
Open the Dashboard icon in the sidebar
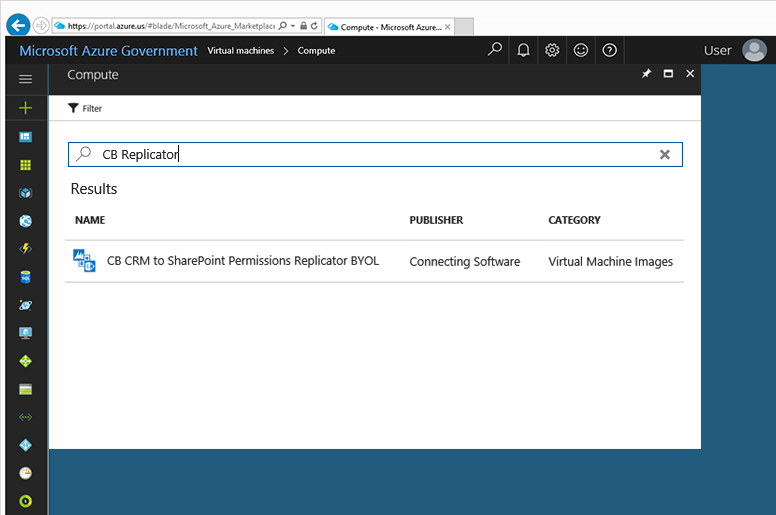[x=25, y=137]
